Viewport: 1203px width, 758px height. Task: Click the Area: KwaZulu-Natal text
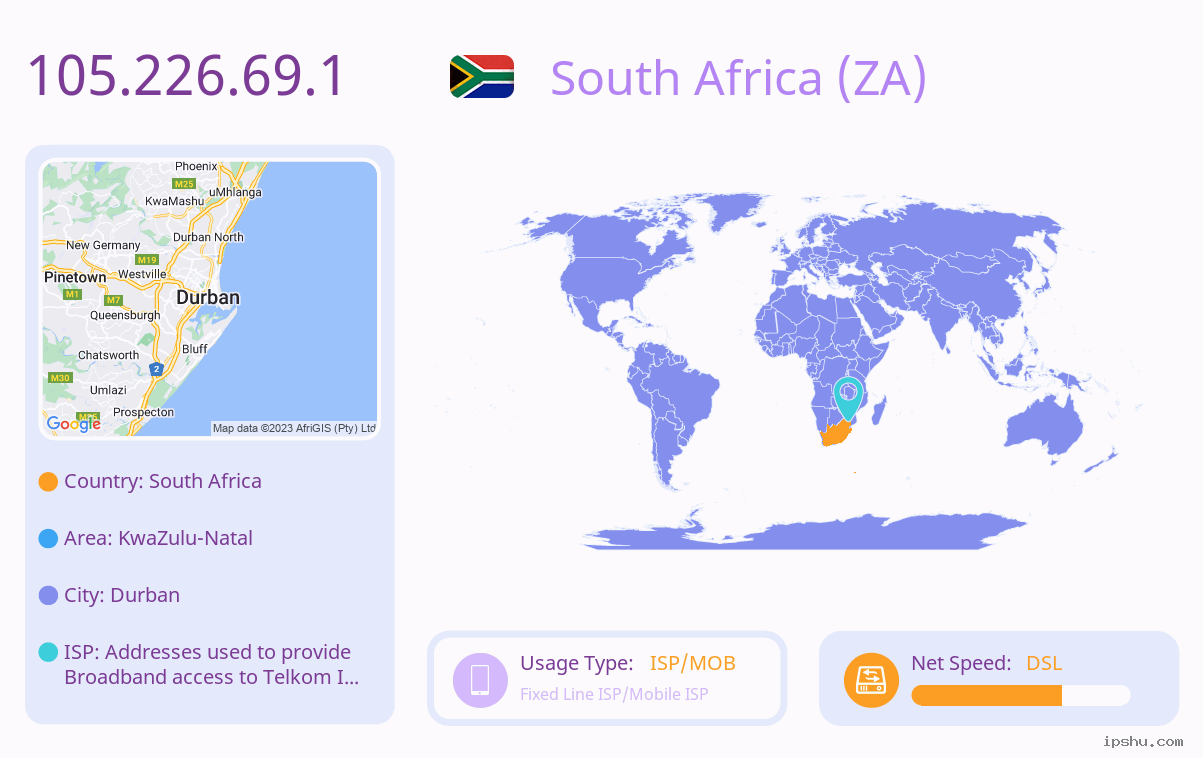coord(158,538)
